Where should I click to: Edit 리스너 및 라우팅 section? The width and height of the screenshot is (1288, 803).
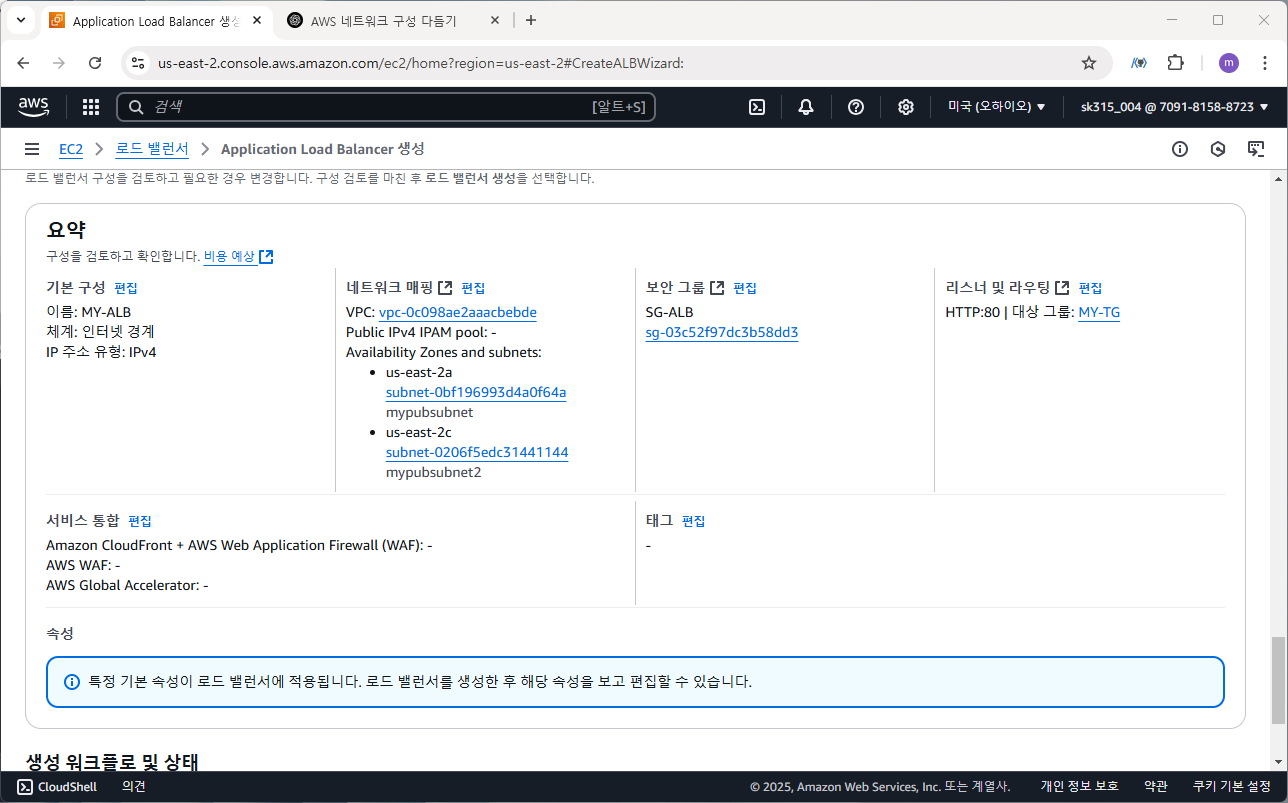tap(1090, 288)
